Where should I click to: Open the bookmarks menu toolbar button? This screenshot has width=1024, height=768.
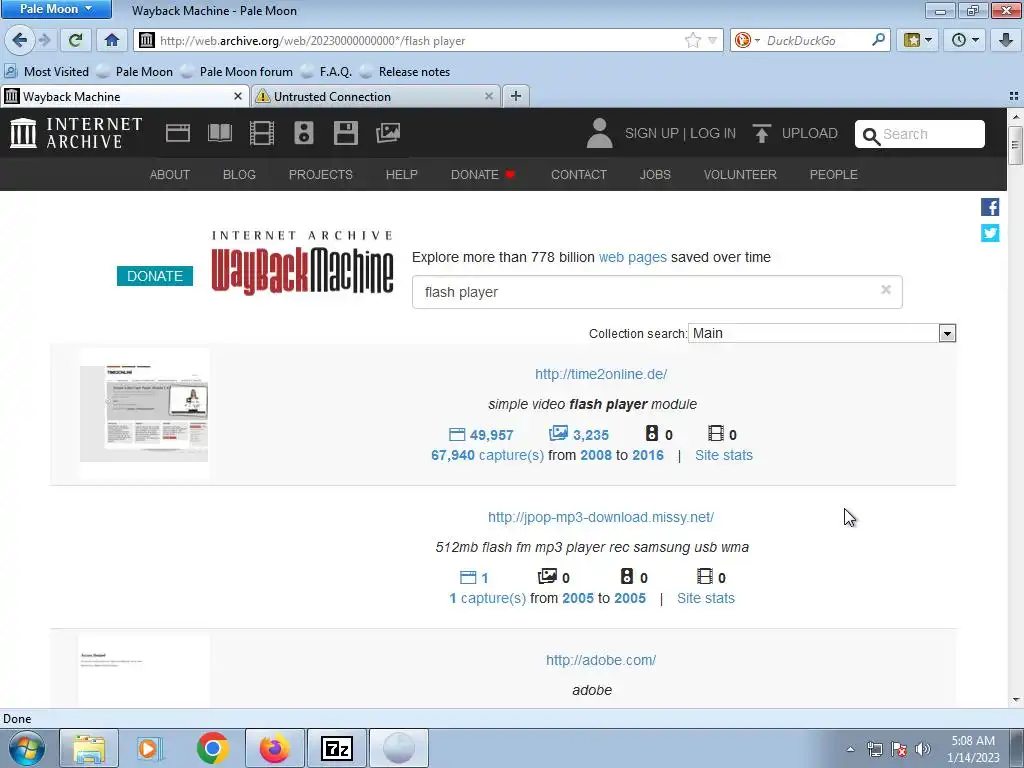[x=917, y=40]
